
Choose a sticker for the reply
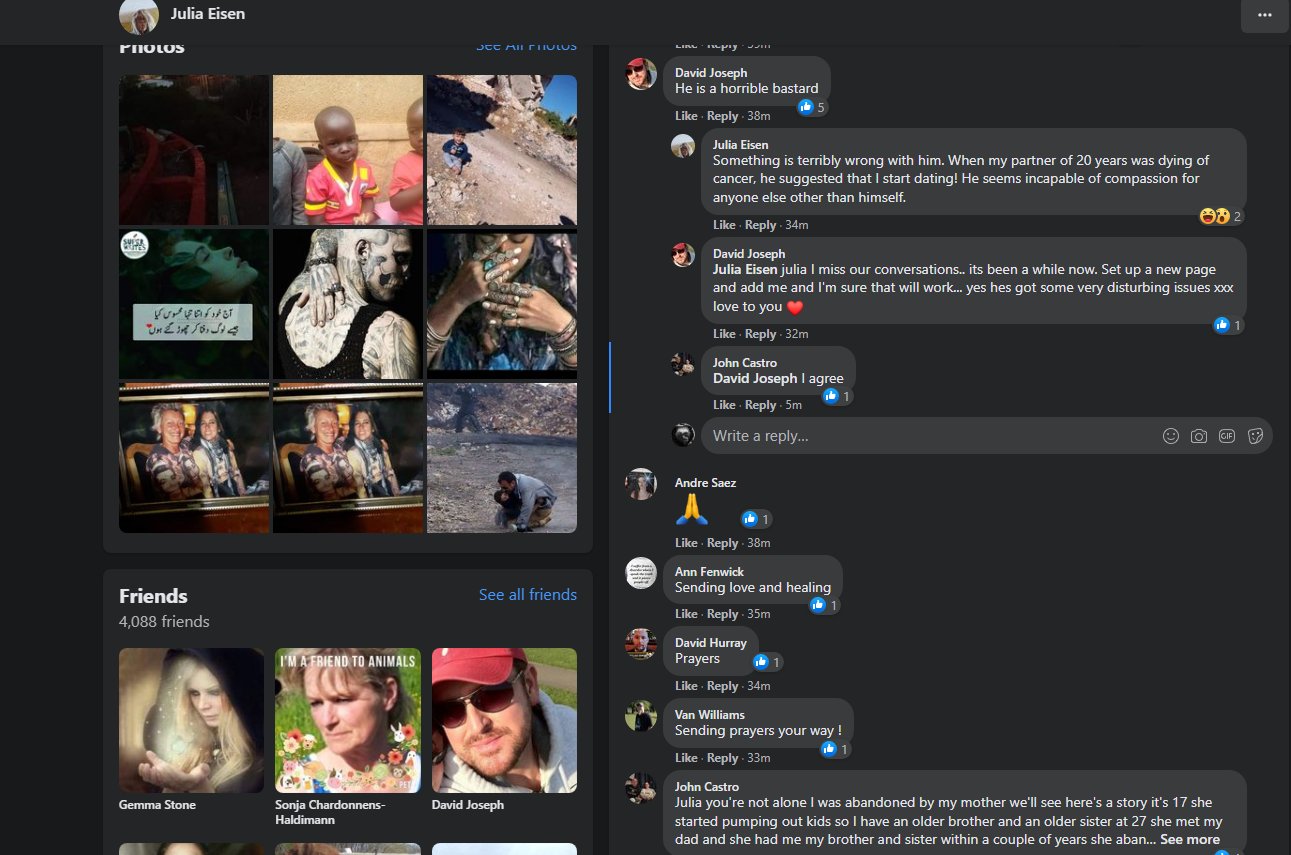coord(1256,436)
